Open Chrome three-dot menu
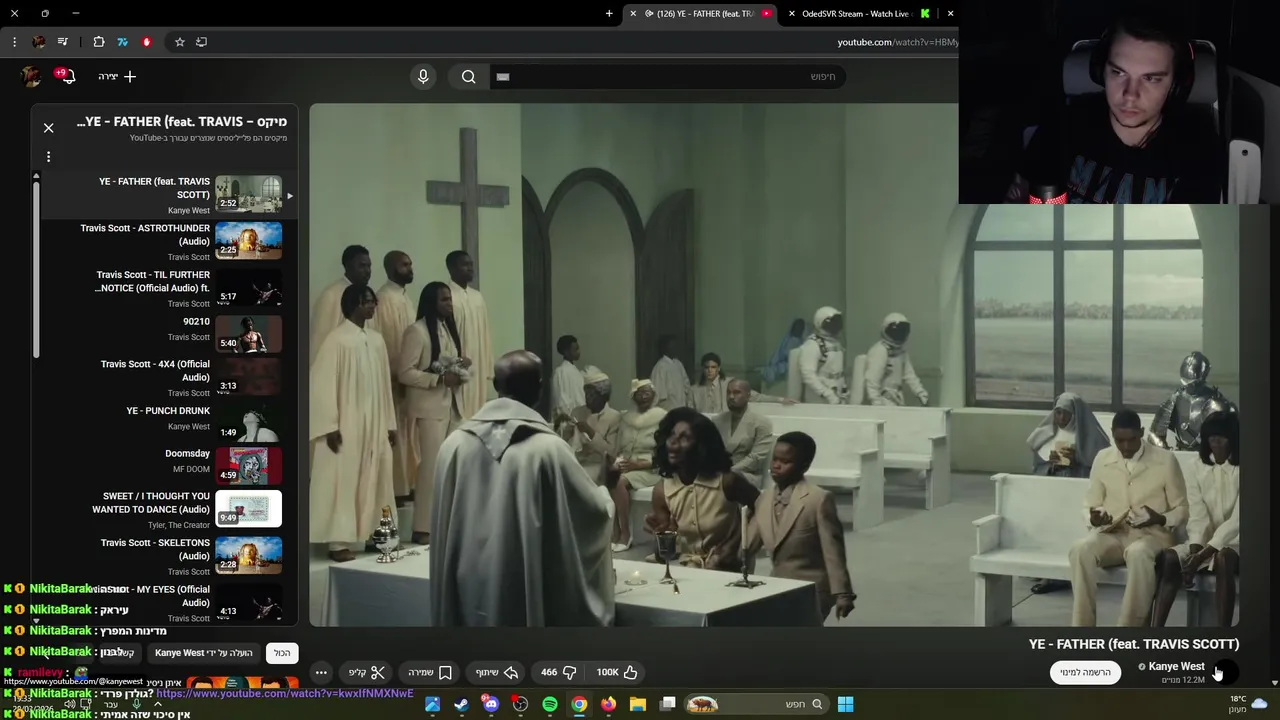This screenshot has width=1280, height=720. click(14, 42)
